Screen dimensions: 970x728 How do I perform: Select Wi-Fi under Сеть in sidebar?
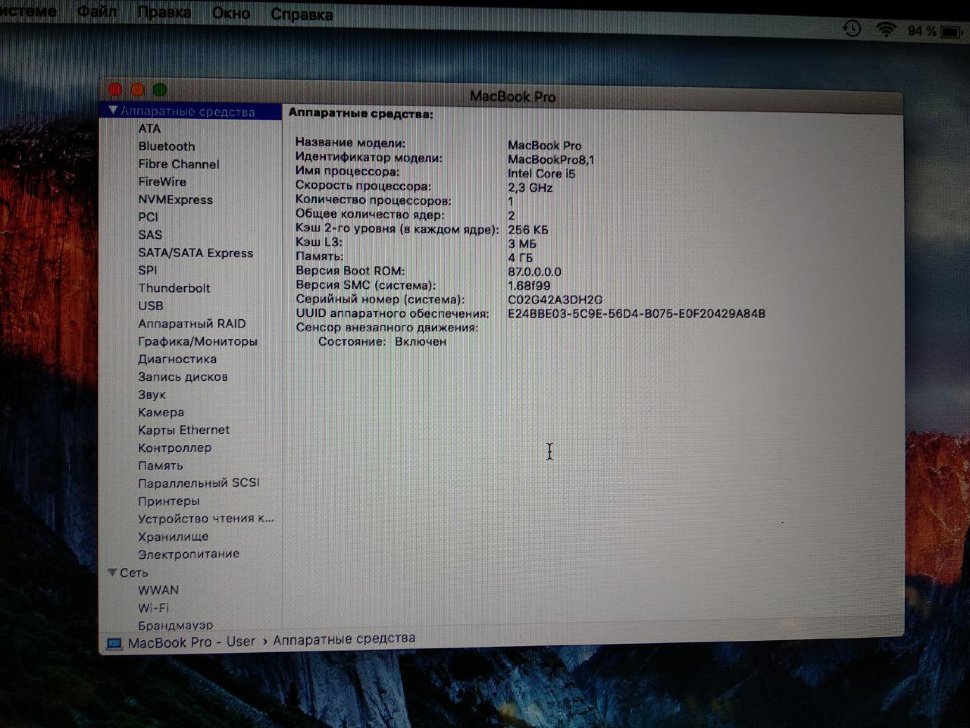pyautogui.click(x=153, y=608)
